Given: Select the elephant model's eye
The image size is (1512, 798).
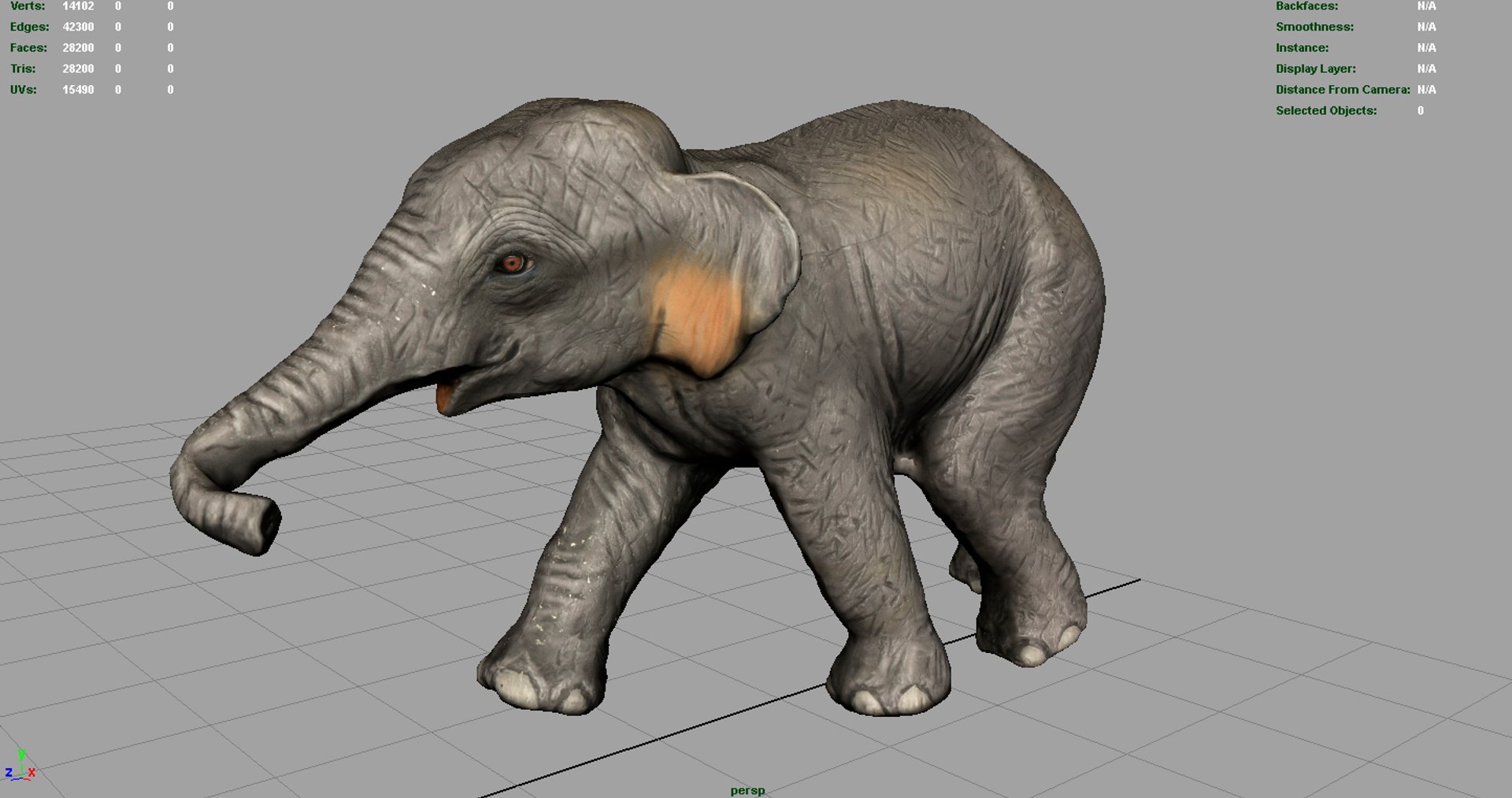Looking at the screenshot, I should [513, 263].
